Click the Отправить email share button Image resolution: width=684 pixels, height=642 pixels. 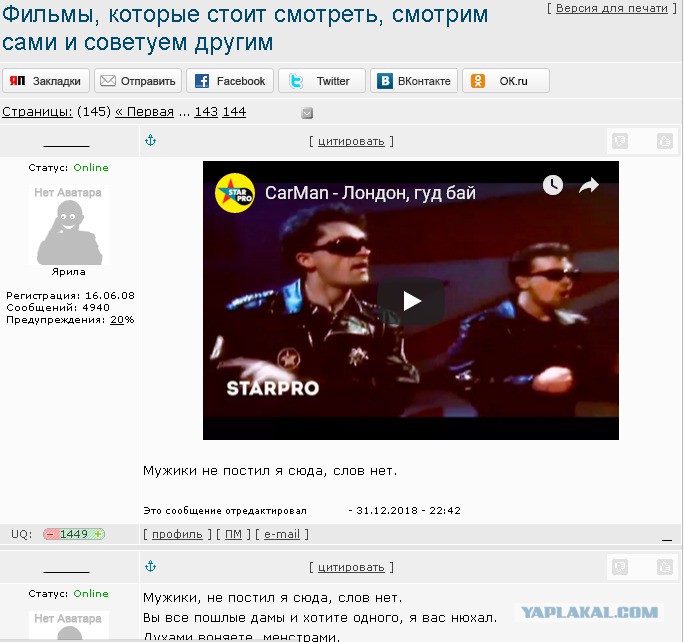[x=138, y=81]
